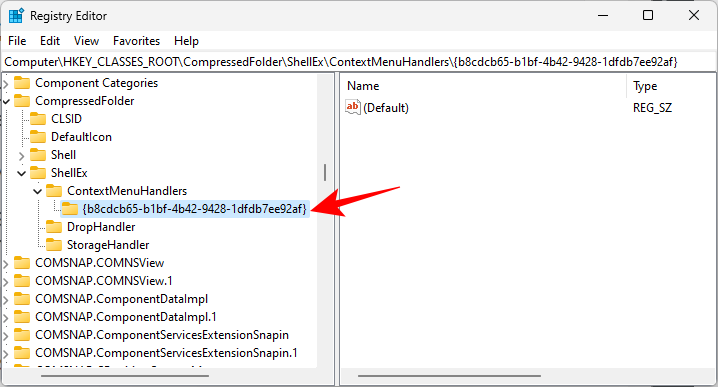The height and width of the screenshot is (387, 718).
Task: Collapse the CompressedFolder key
Action: [6, 101]
